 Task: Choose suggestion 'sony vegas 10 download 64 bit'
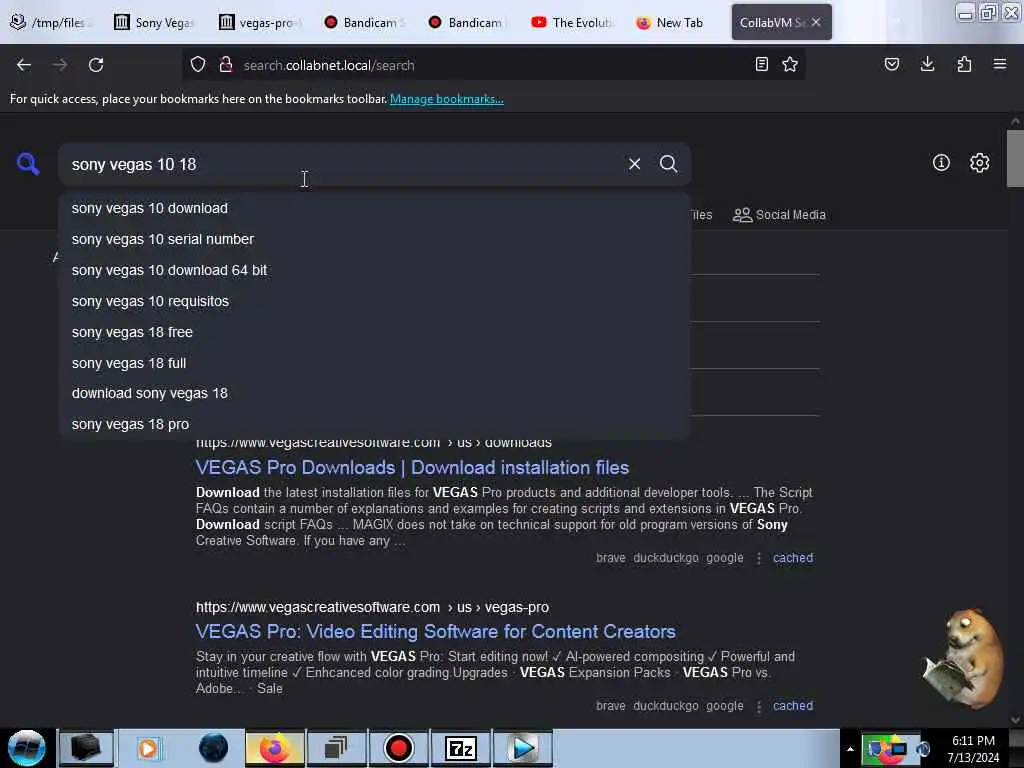click(x=374, y=270)
